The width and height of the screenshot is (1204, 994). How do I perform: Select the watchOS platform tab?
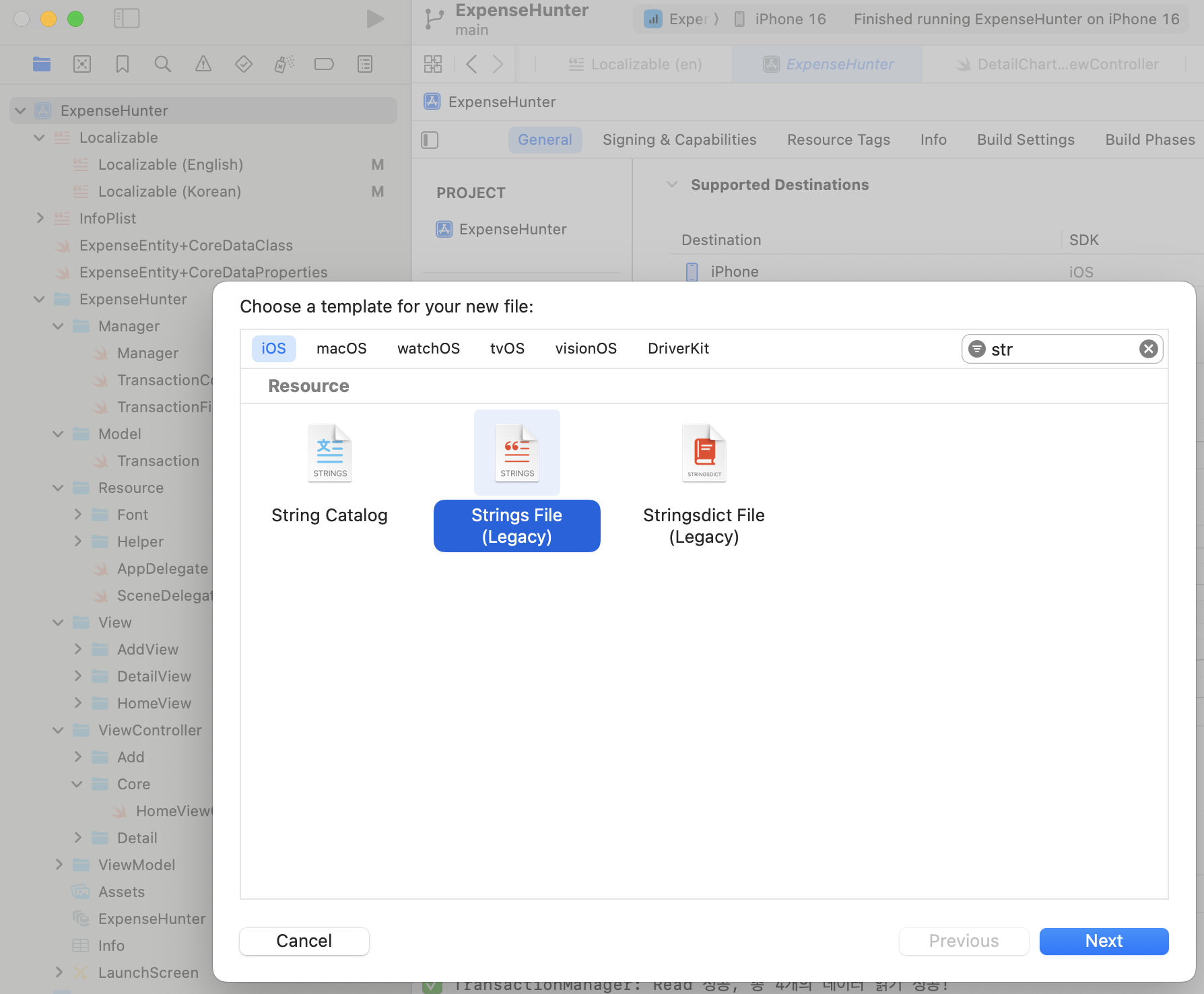click(x=429, y=349)
